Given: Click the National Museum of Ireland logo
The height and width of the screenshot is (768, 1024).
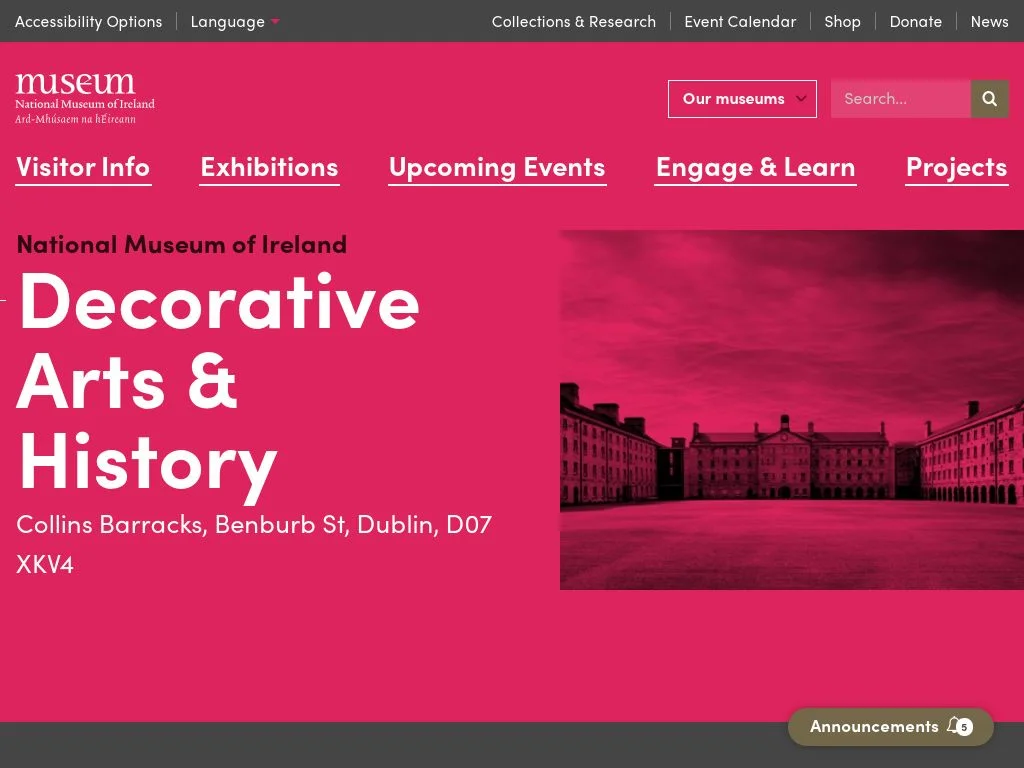Looking at the screenshot, I should point(85,98).
